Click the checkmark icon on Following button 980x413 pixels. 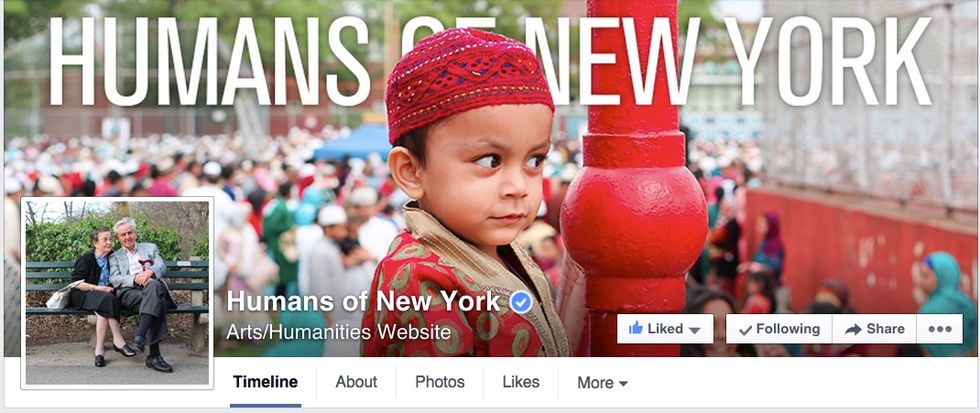click(x=745, y=330)
